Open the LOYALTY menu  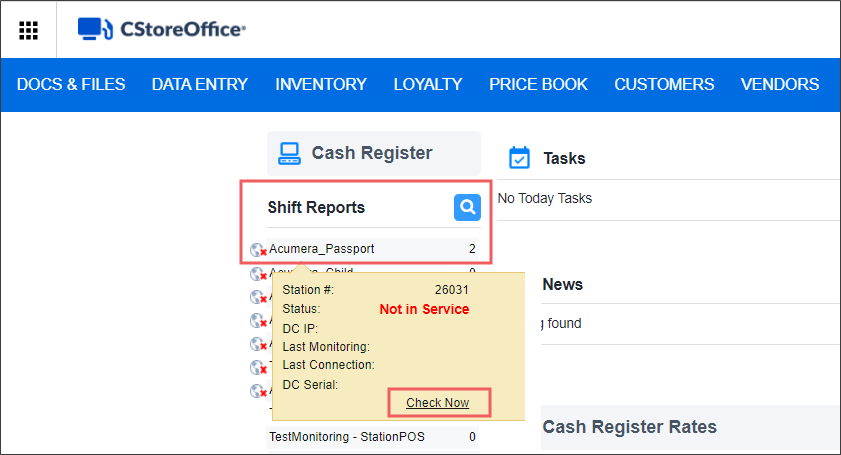(428, 84)
